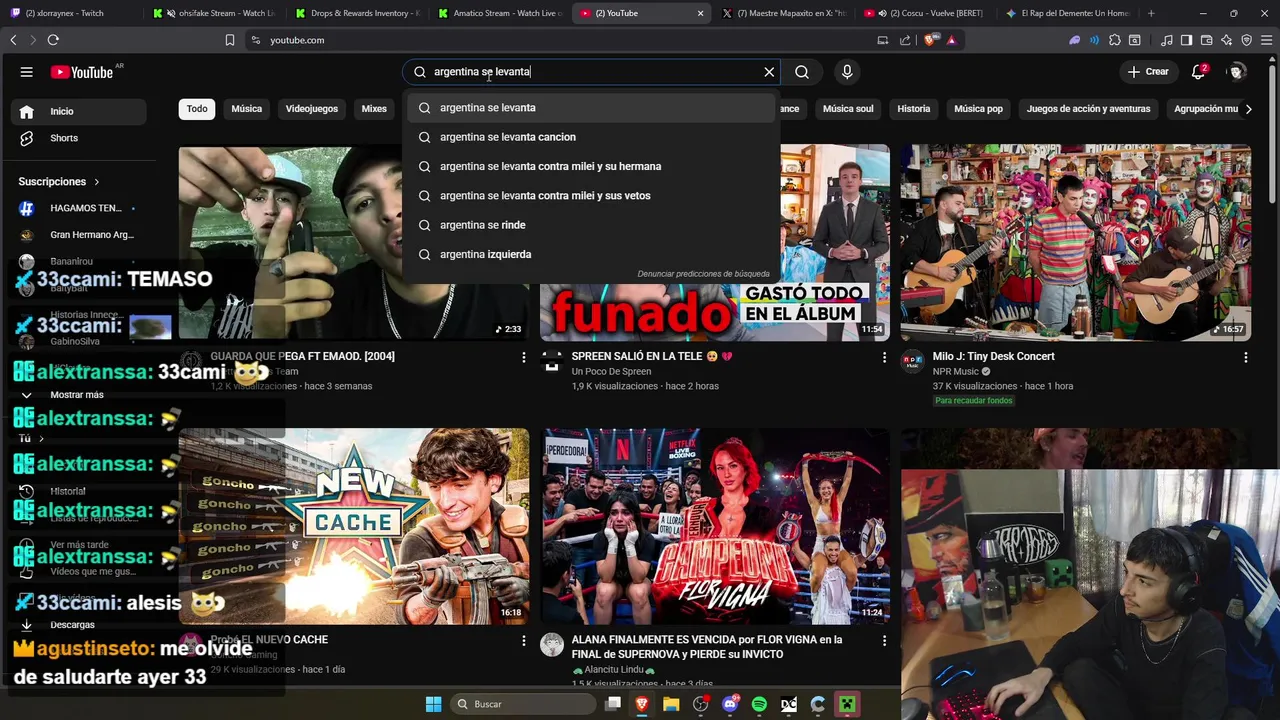Image resolution: width=1280 pixels, height=720 pixels.
Task: Choose suggestion 'argentina izquierda'
Action: [591, 254]
